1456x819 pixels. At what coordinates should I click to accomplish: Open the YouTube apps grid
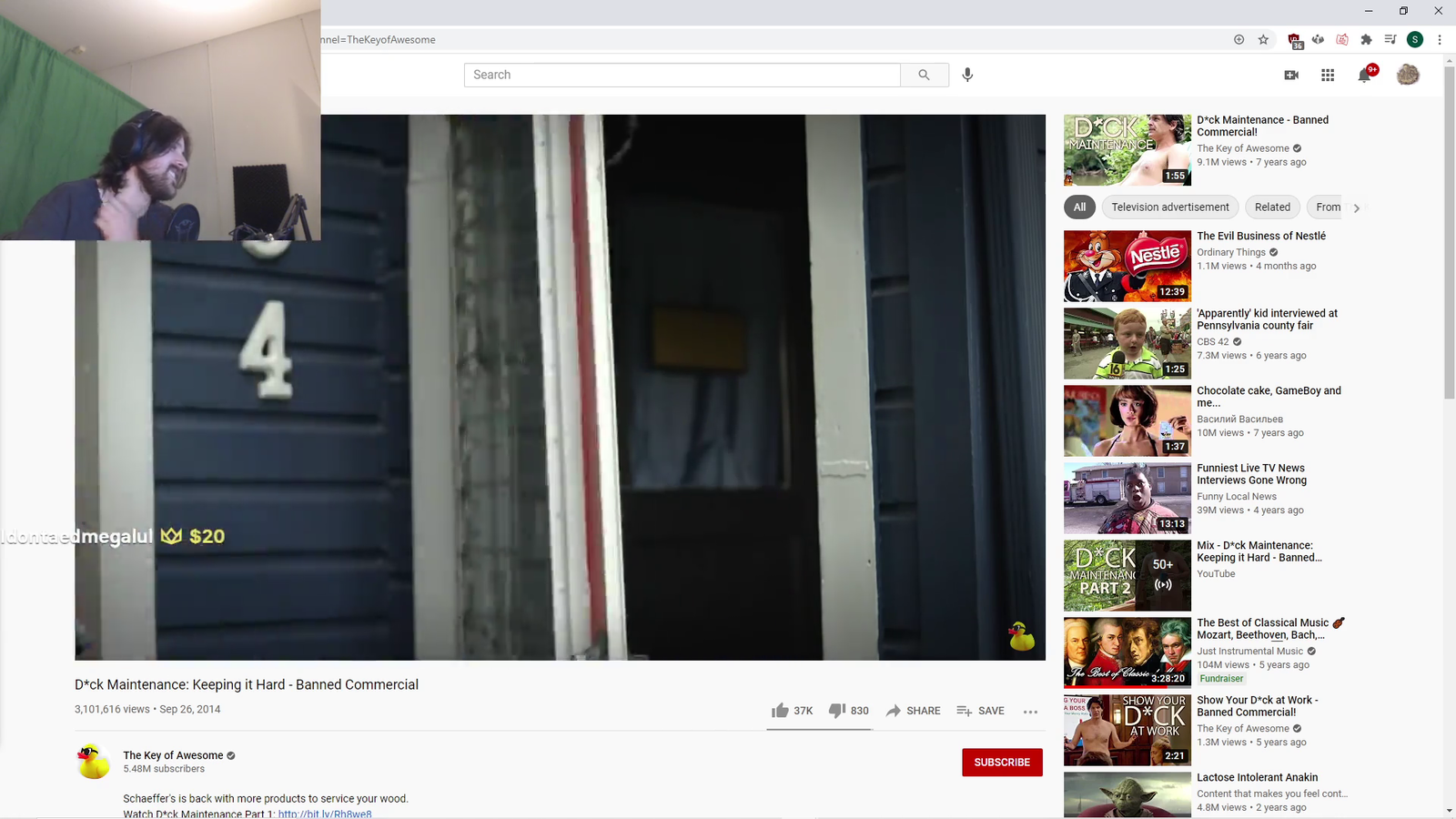coord(1328,75)
